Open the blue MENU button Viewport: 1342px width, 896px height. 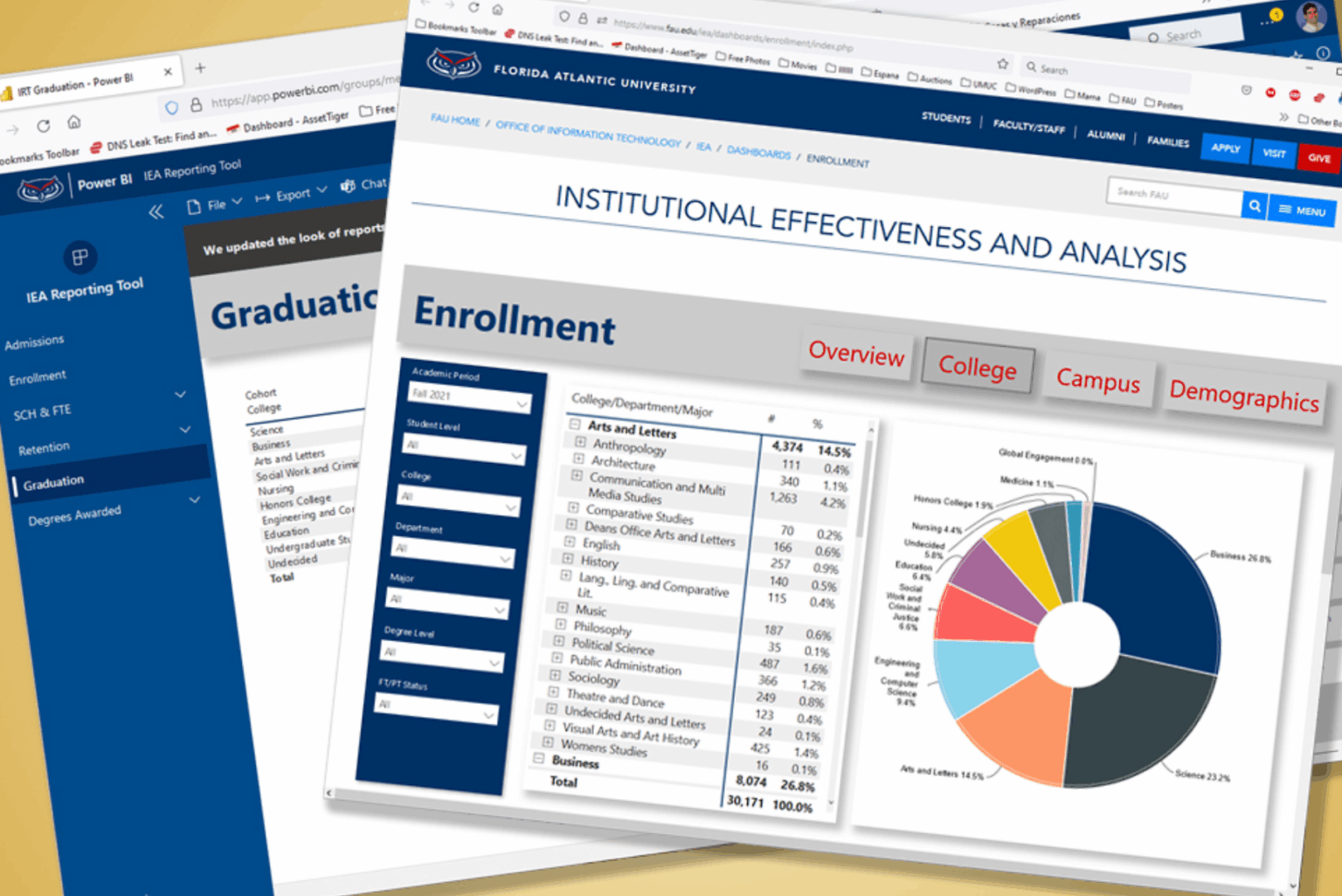(x=1302, y=210)
